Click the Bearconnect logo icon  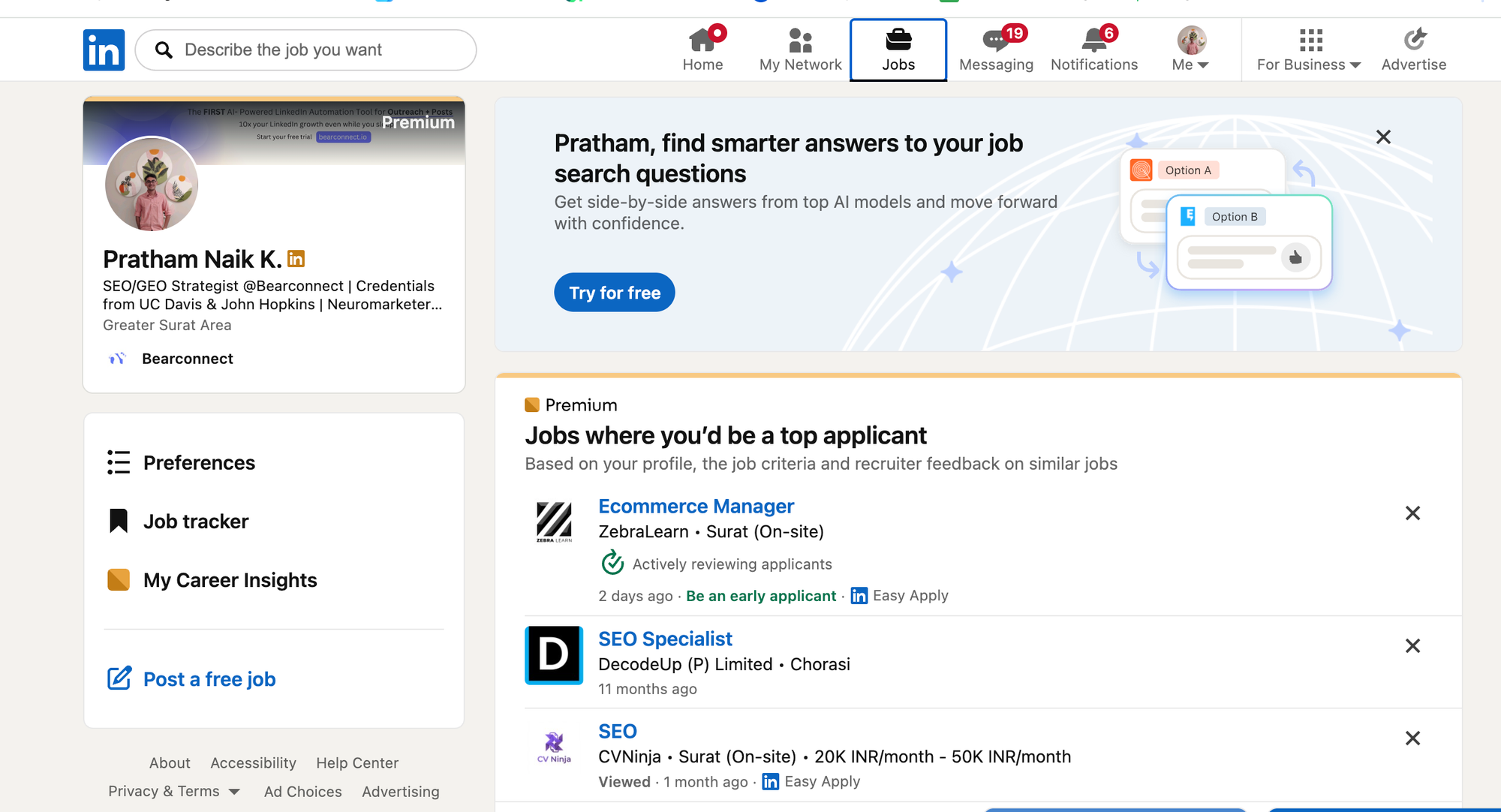(118, 359)
